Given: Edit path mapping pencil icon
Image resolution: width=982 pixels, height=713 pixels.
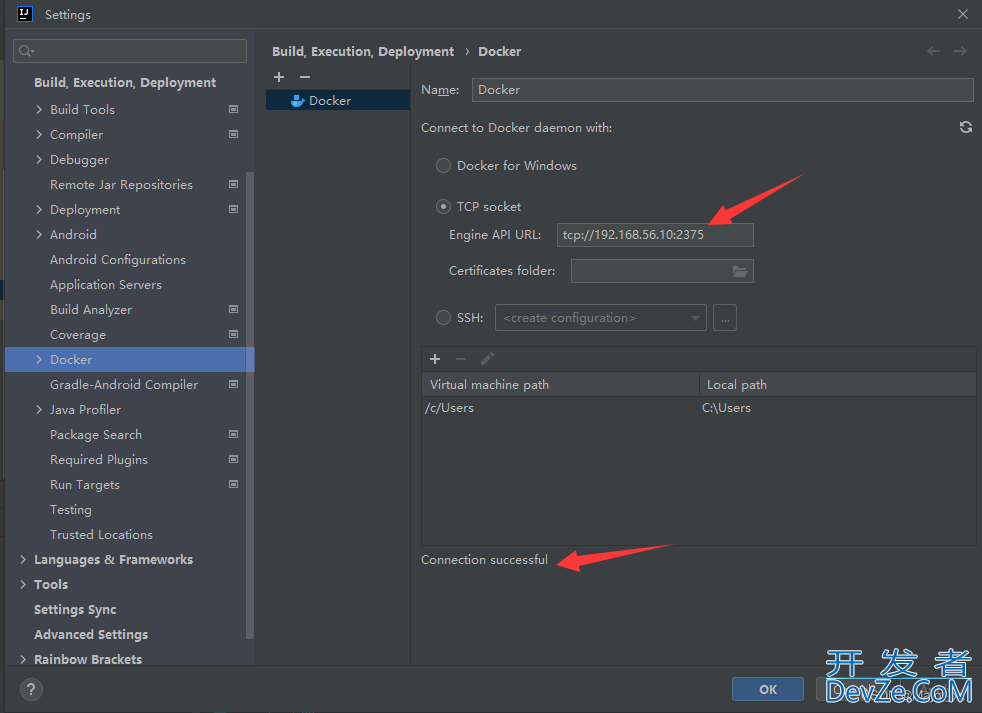Looking at the screenshot, I should tap(487, 359).
